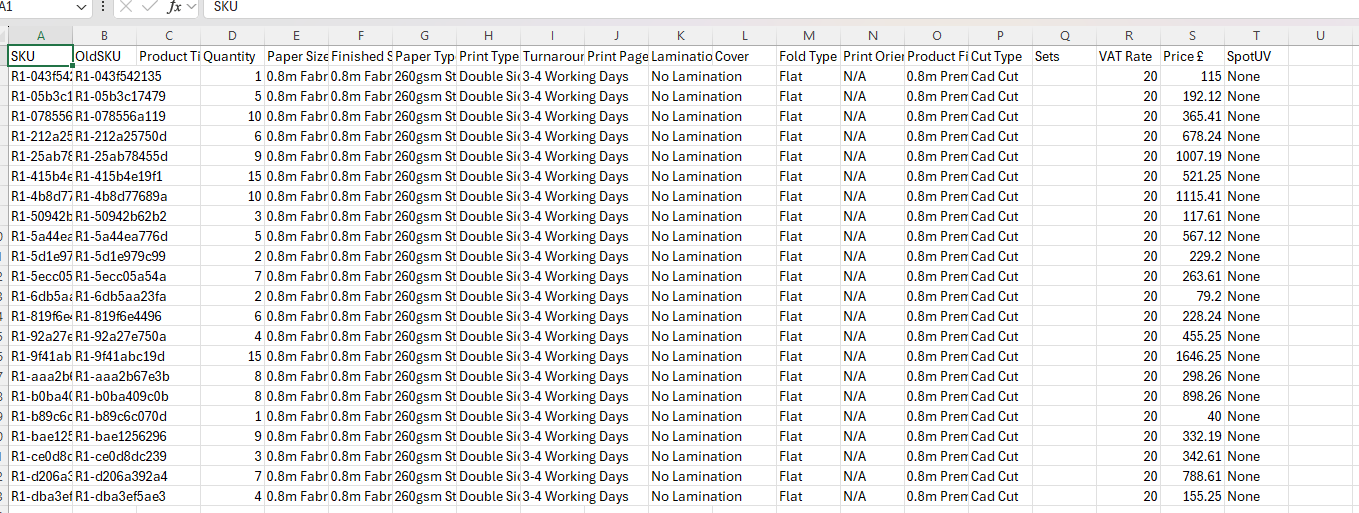1359x513 pixels.
Task: Select OldSKU cell R1-dba3ef5ae3
Action: [x=104, y=496]
